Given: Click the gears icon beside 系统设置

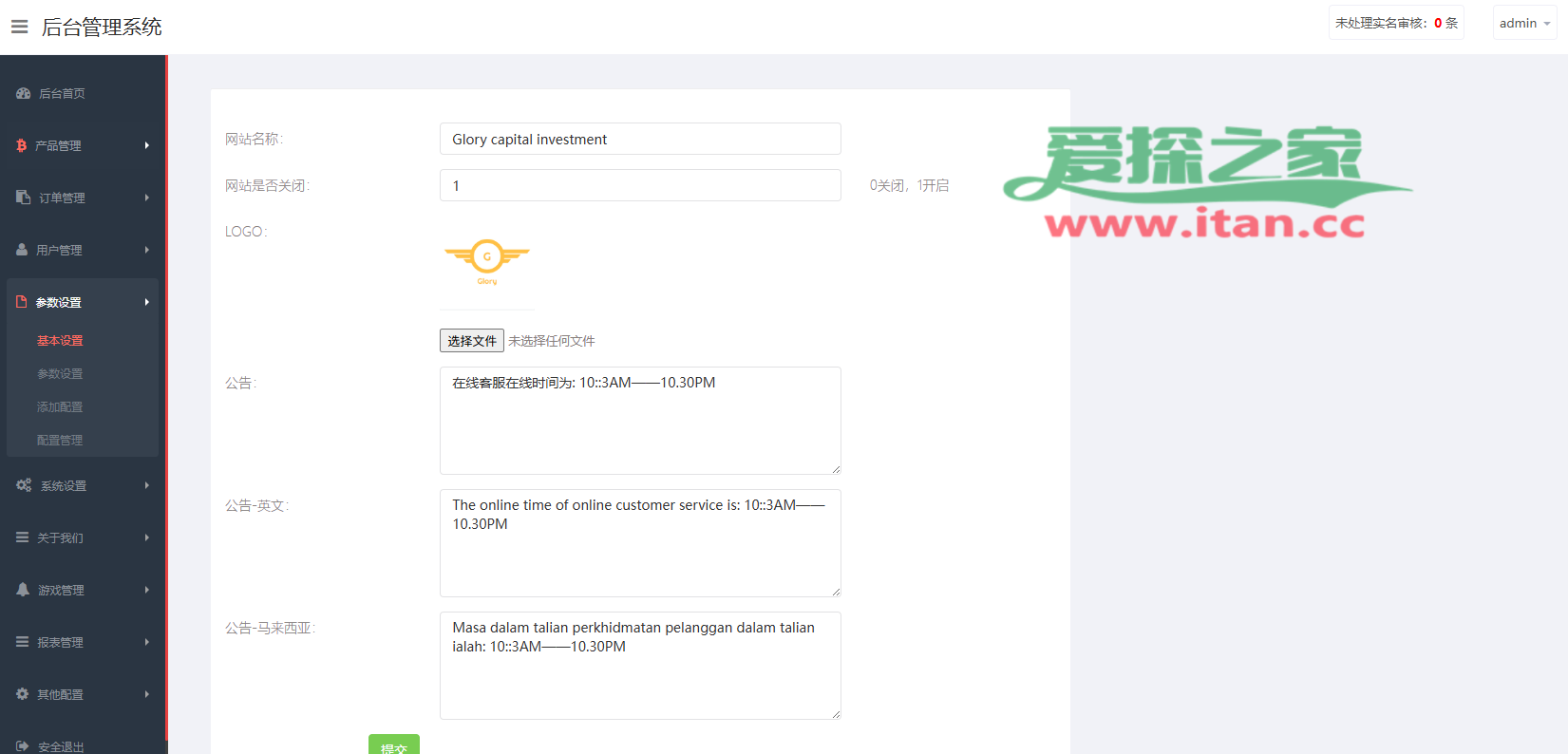Looking at the screenshot, I should point(24,485).
